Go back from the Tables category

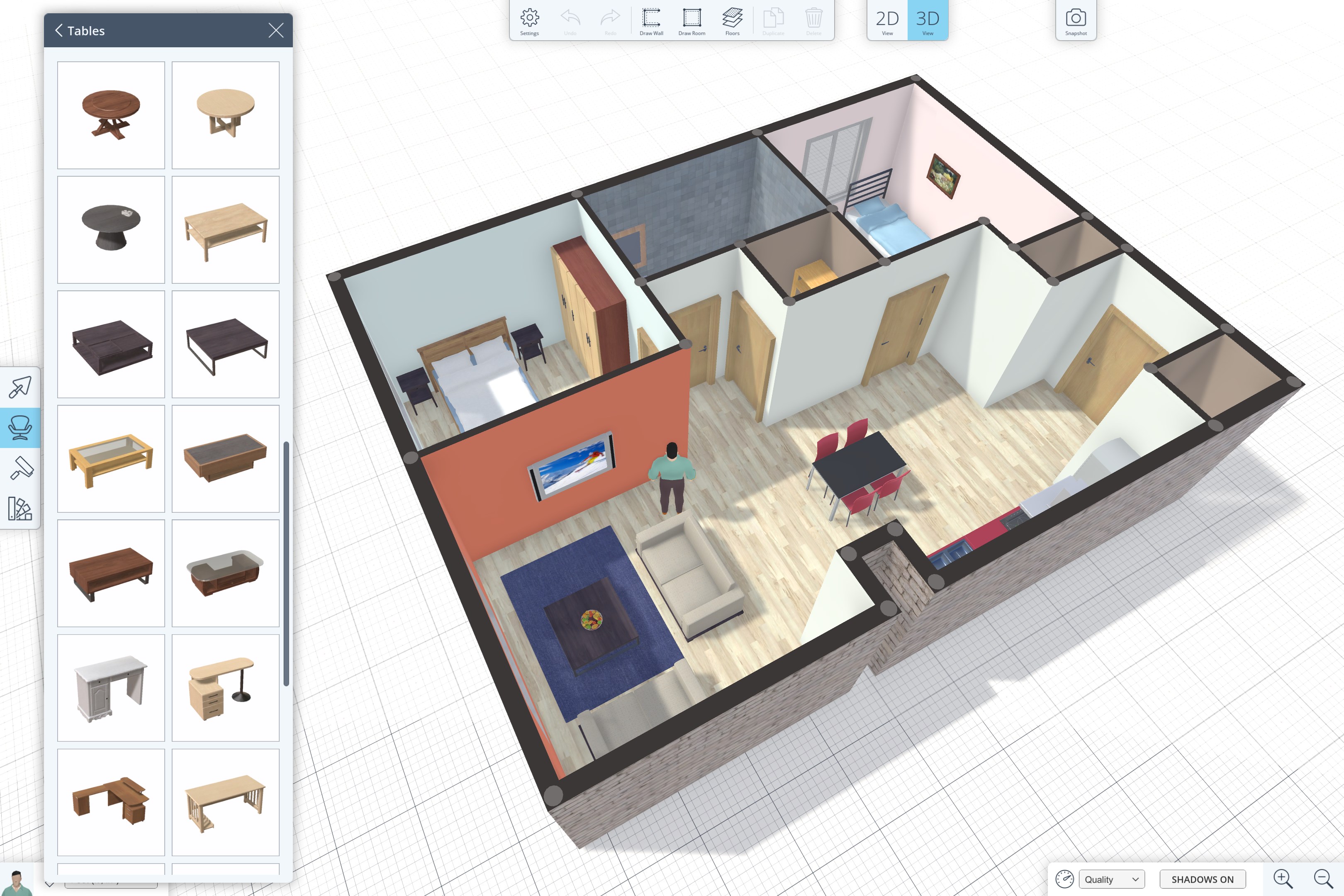tap(59, 30)
